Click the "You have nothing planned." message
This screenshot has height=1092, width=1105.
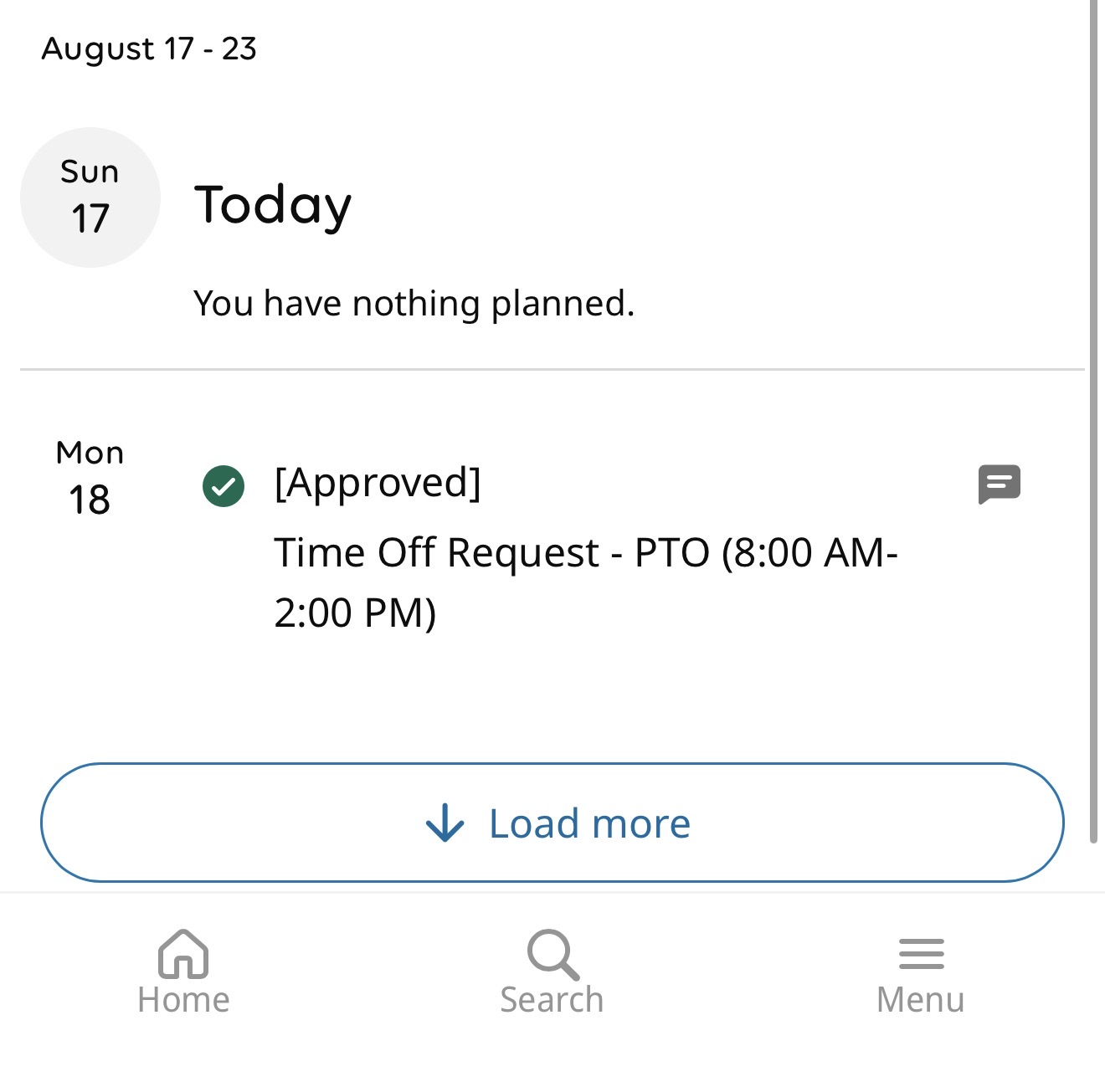(x=414, y=303)
